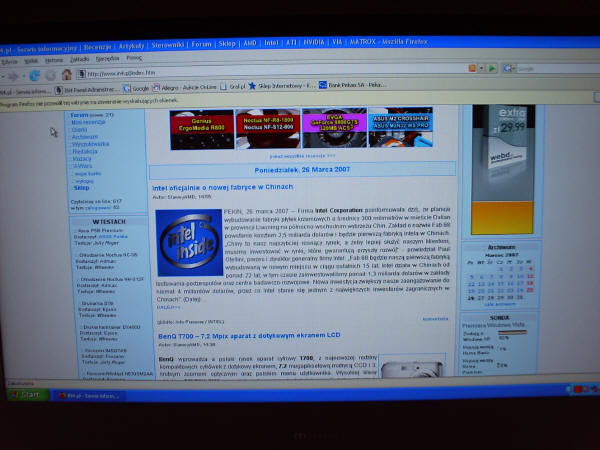The image size is (600, 450).
Task: Open the Noctua NF-R8-1800 review thumbnail
Action: pos(268,128)
